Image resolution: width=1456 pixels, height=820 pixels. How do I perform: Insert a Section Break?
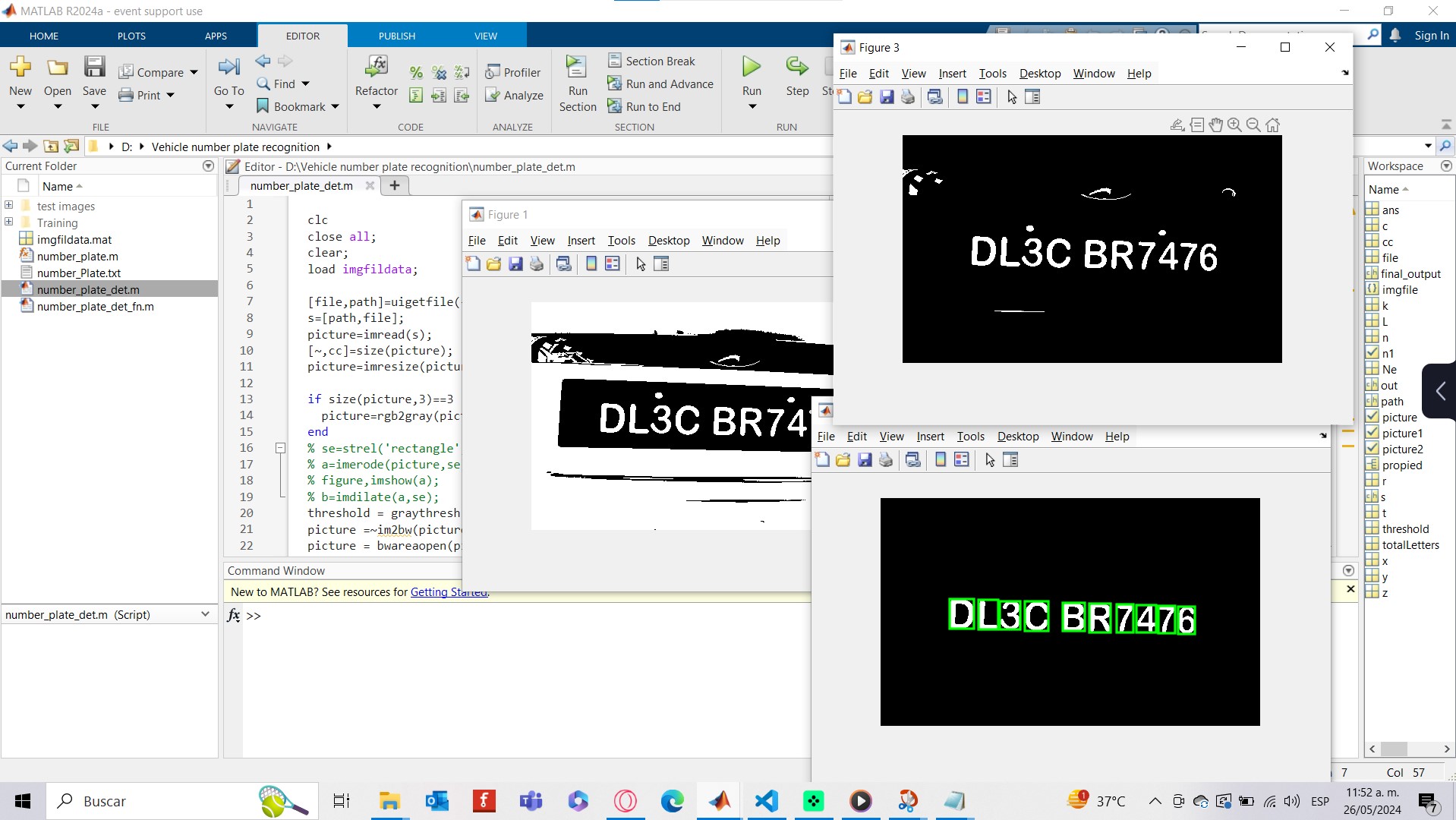click(651, 61)
